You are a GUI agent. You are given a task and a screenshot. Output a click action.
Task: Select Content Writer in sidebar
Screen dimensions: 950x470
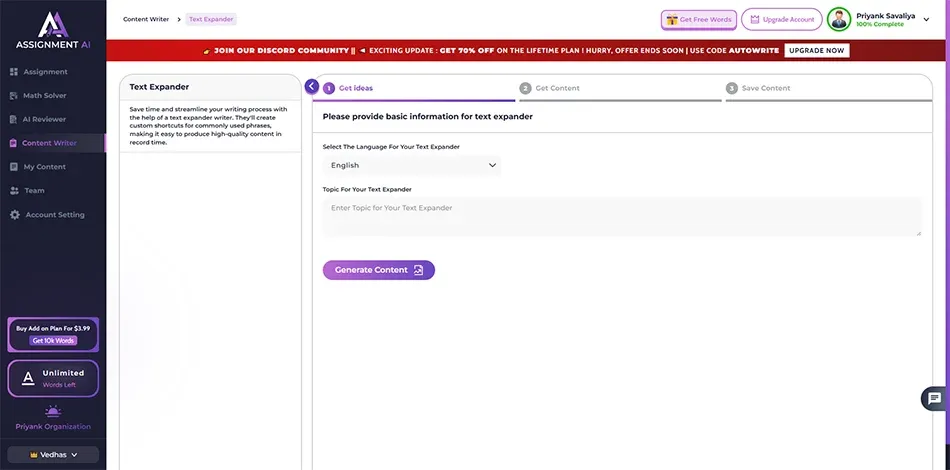tap(48, 143)
